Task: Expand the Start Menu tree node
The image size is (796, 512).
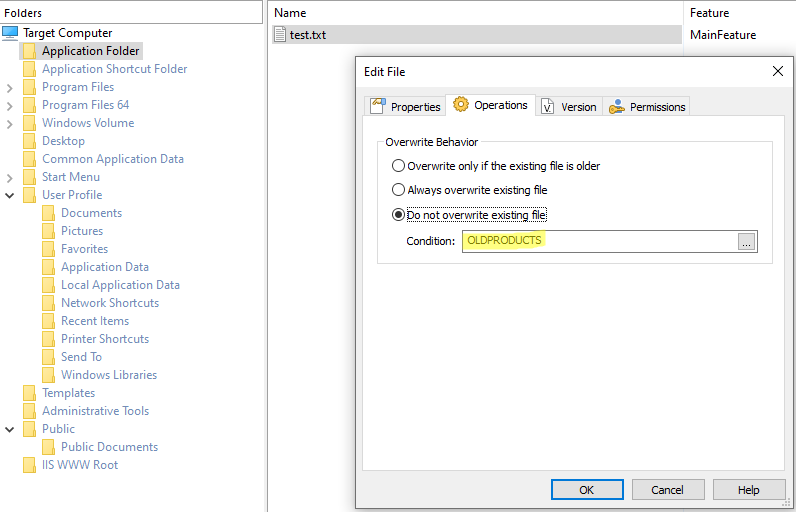Action: pyautogui.click(x=10, y=178)
